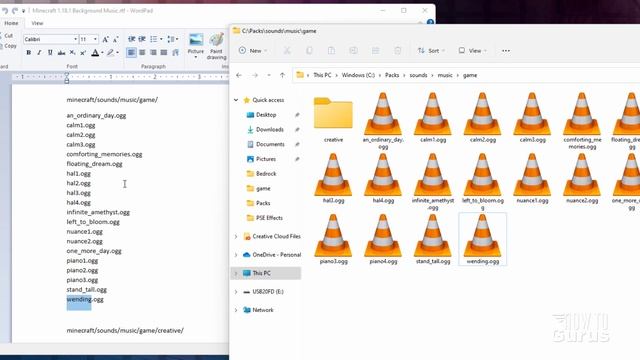The height and width of the screenshot is (360, 640).
Task: Open the font color dropdown arrow
Action: pyautogui.click(x=102, y=53)
